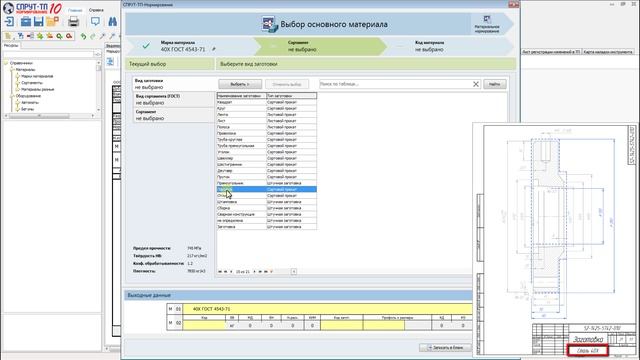This screenshot has height=360, width=640.
Task: Click the Отменить выбор button
Action: coord(287,84)
